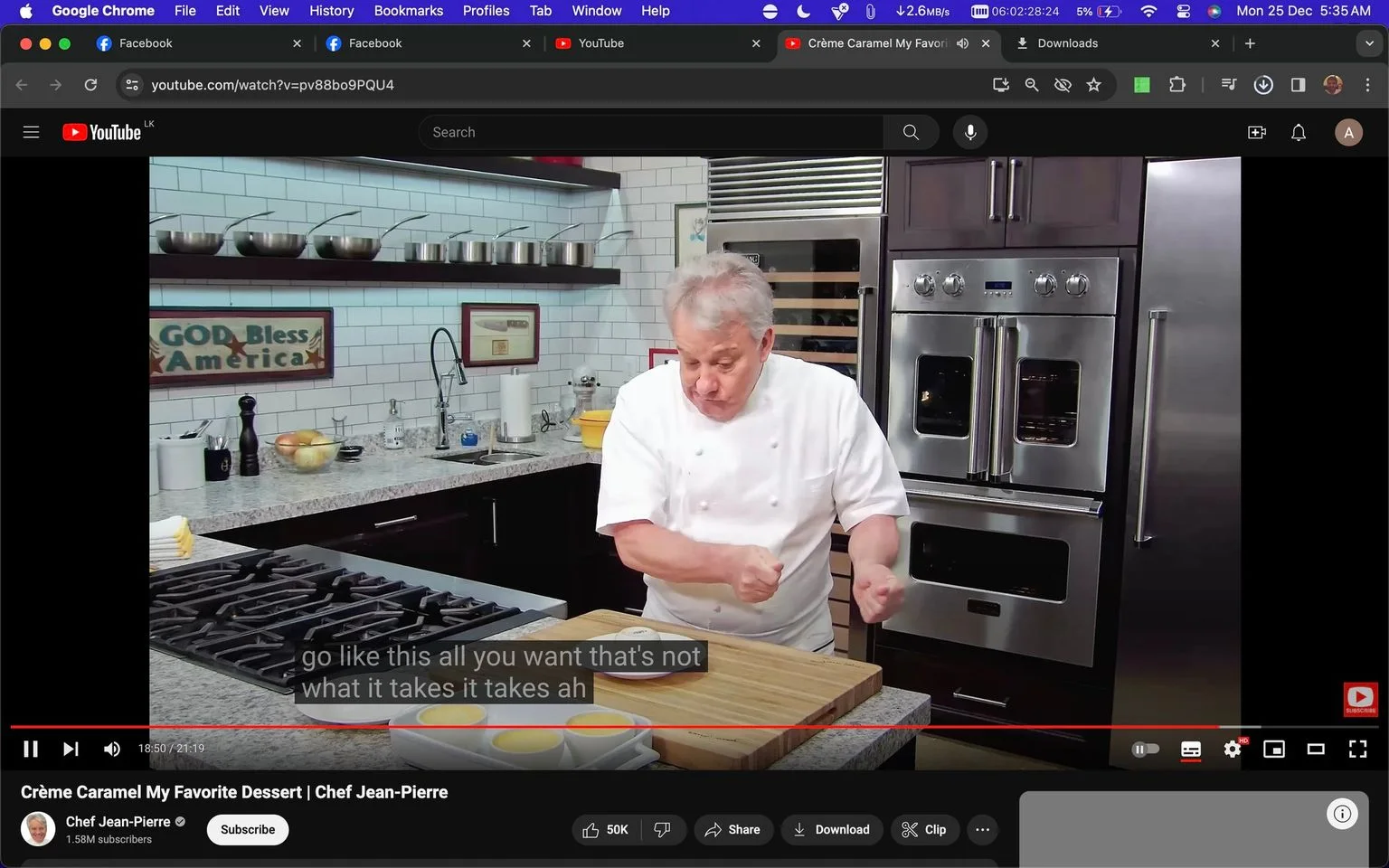Toggle the autoplay switch in player
The height and width of the screenshot is (868, 1389).
click(1146, 749)
